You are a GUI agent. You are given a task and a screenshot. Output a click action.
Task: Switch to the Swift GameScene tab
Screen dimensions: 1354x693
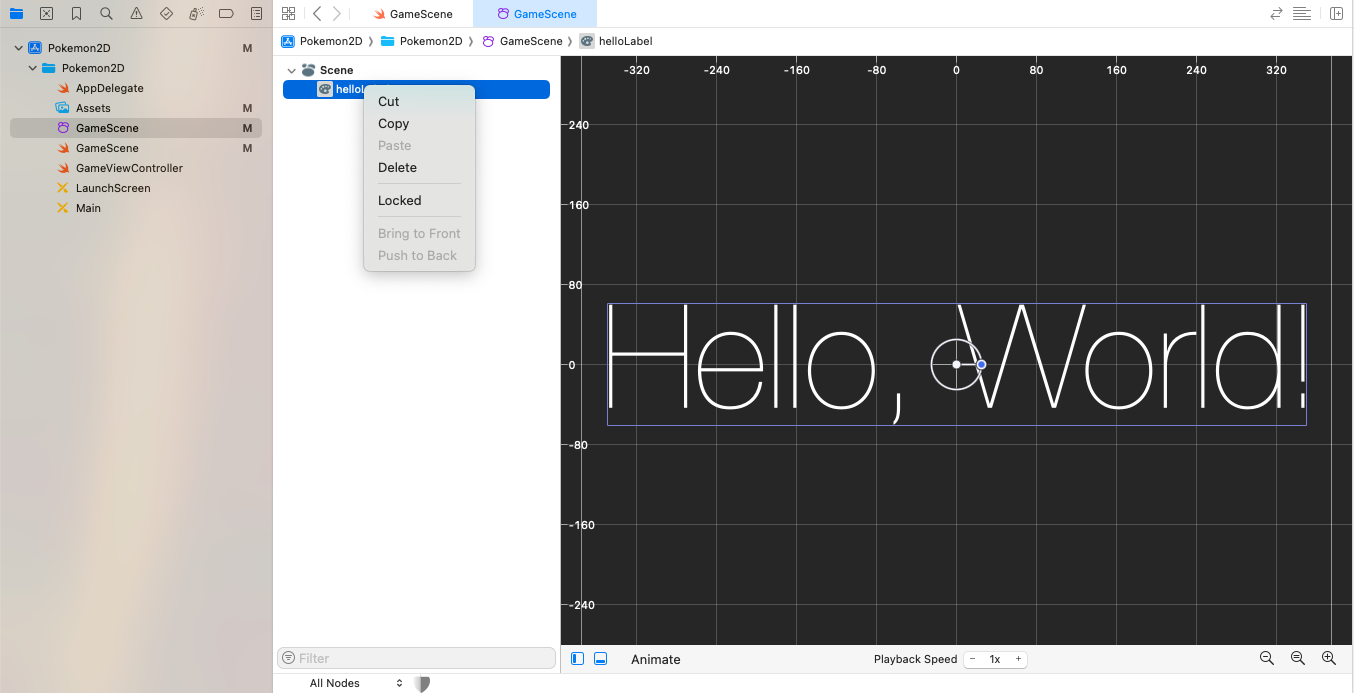tap(412, 14)
